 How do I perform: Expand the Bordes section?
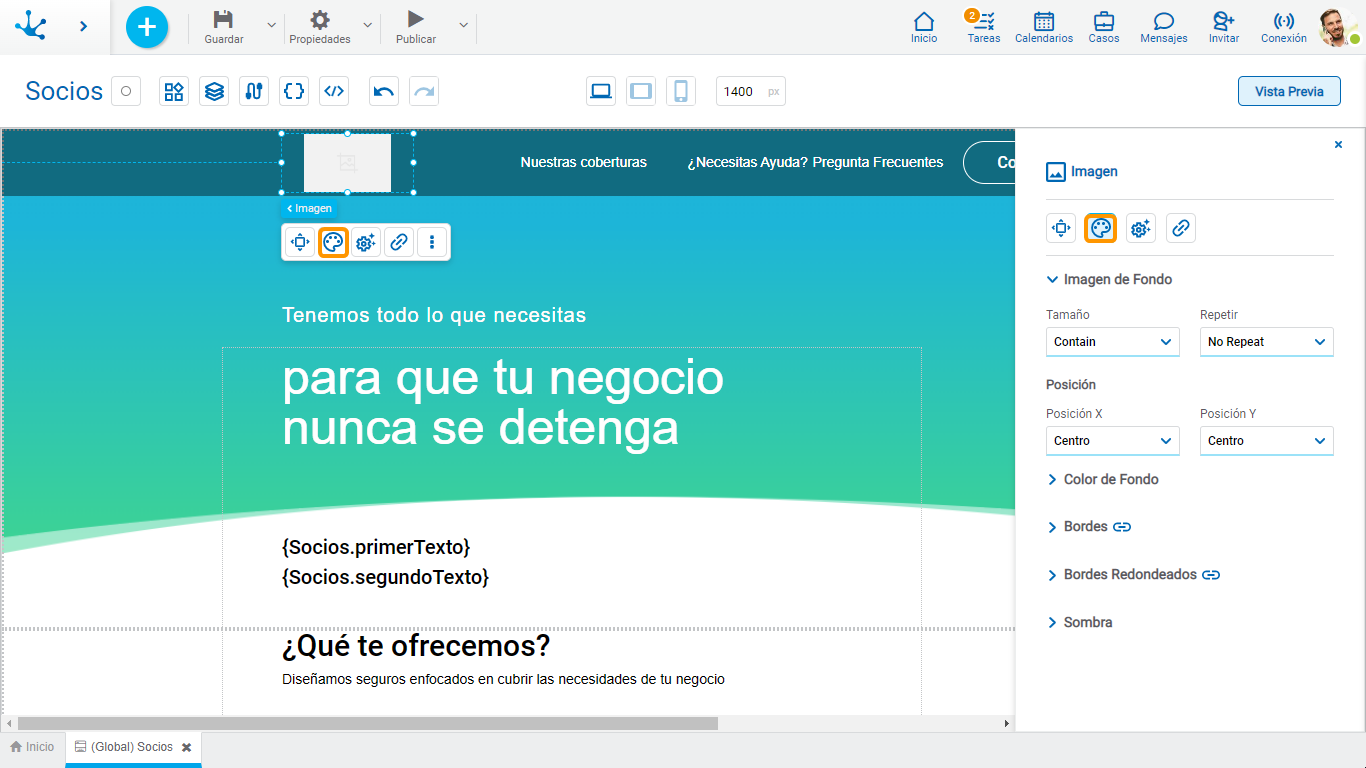pyautogui.click(x=1077, y=526)
